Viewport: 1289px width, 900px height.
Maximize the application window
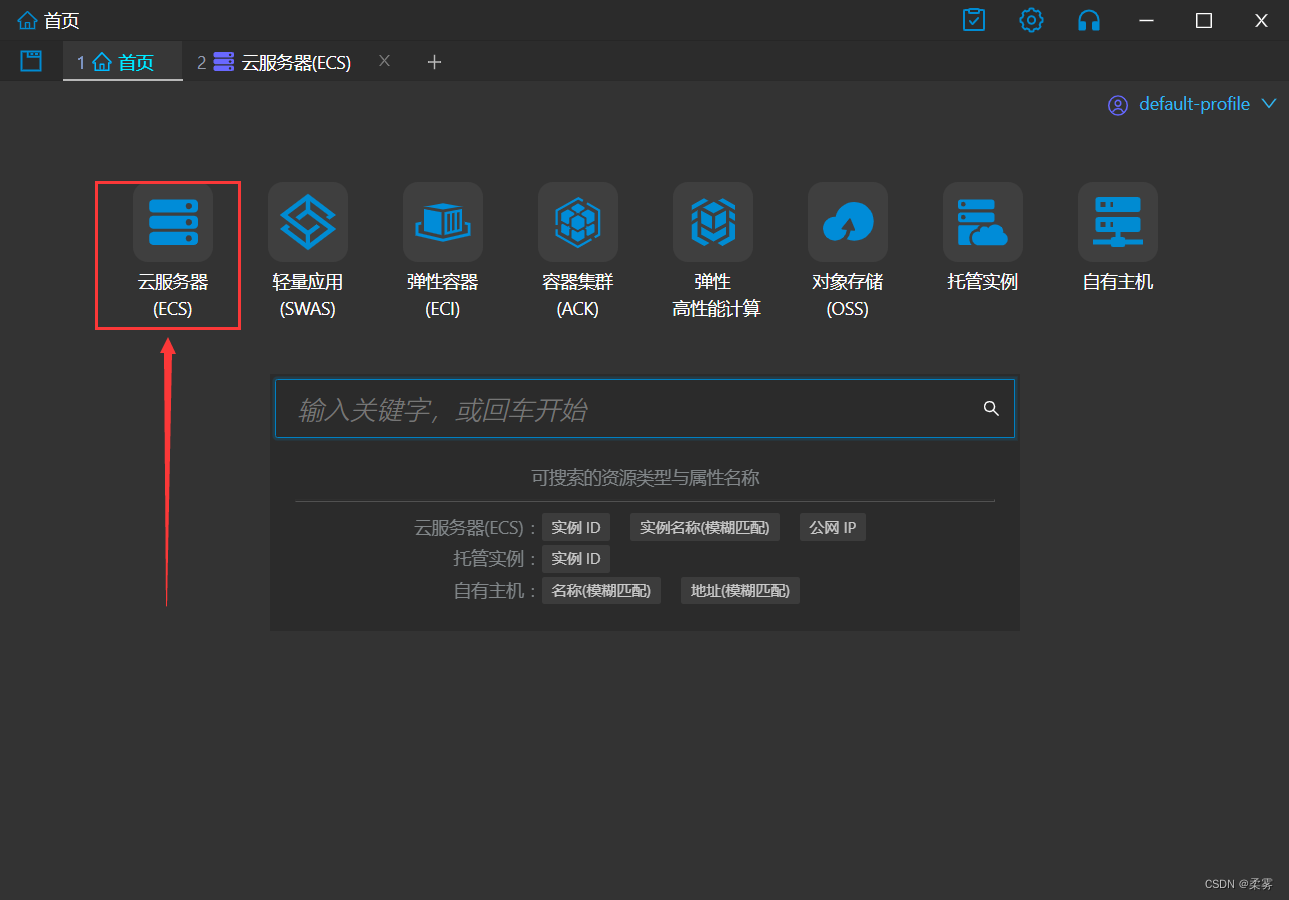(1204, 20)
